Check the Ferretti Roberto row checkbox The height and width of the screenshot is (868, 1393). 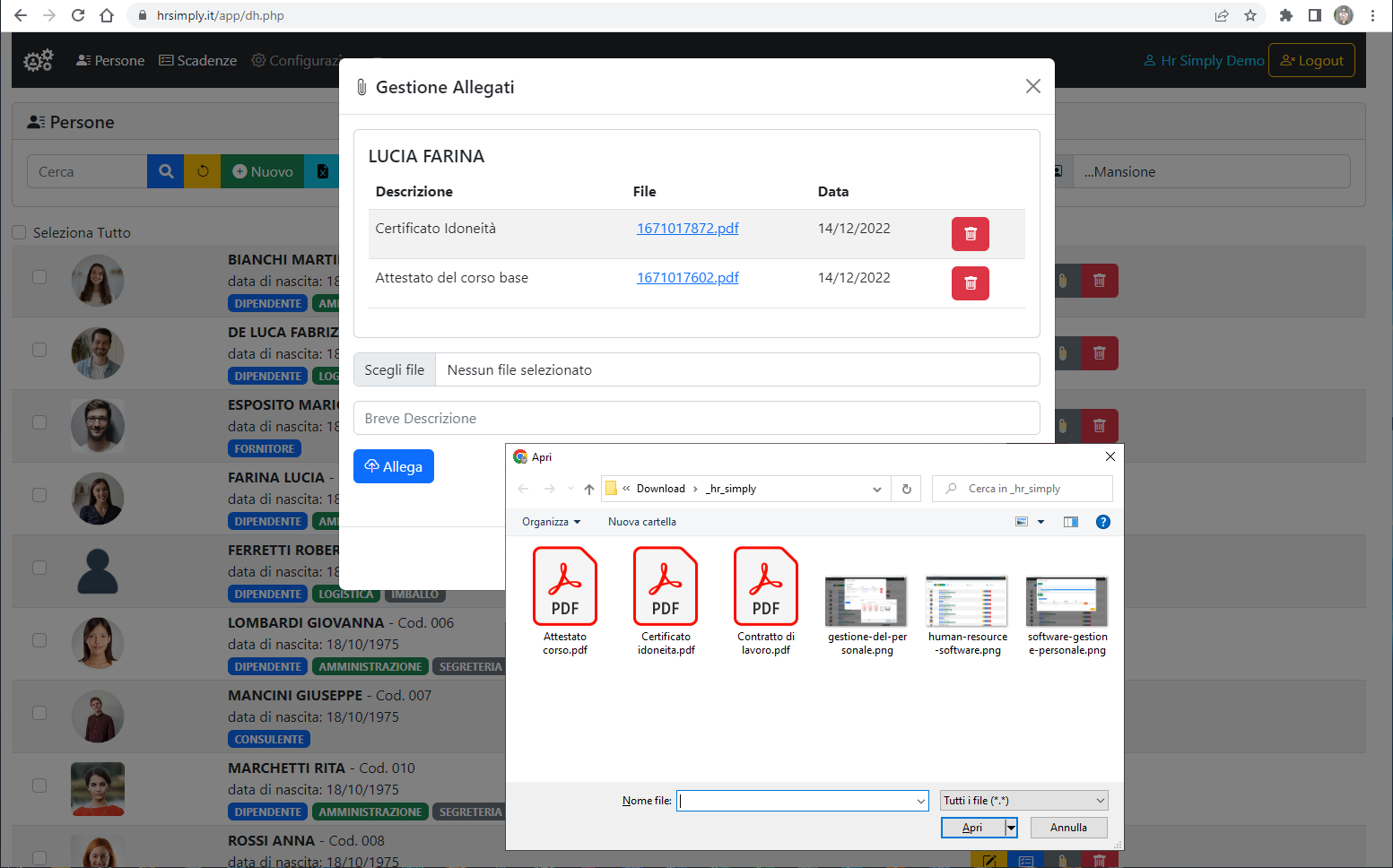click(39, 568)
